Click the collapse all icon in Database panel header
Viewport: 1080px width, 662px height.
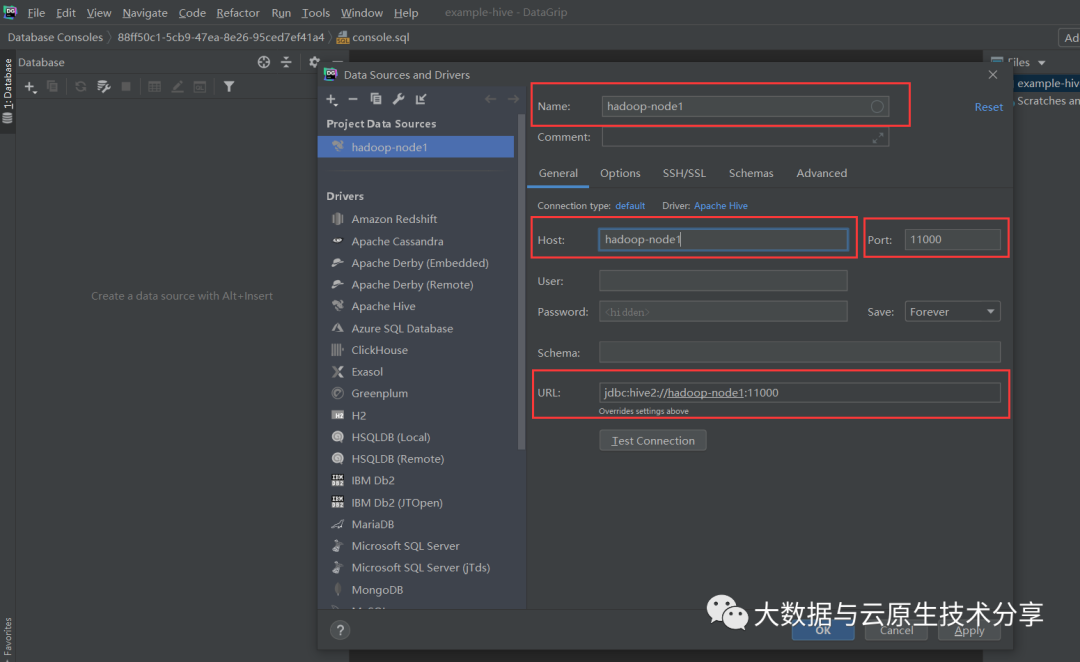(x=286, y=62)
